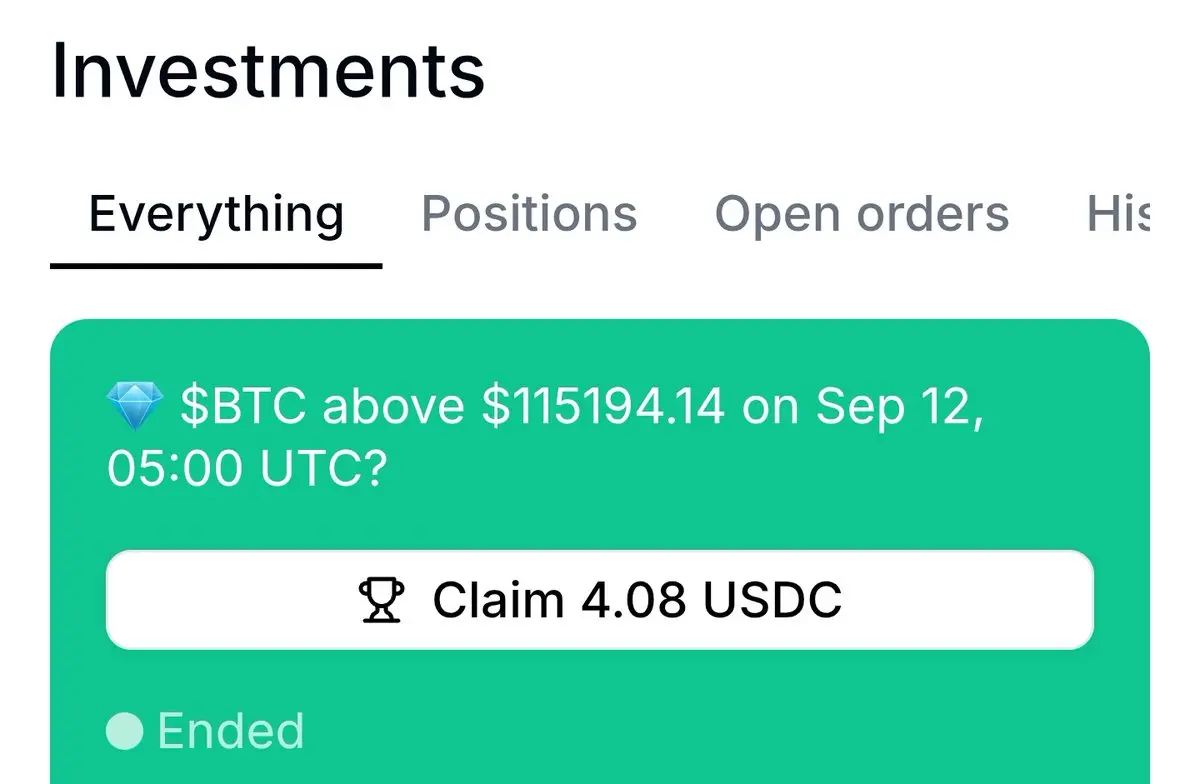
Task: Open the partially visible History tab
Action: (x=1118, y=213)
